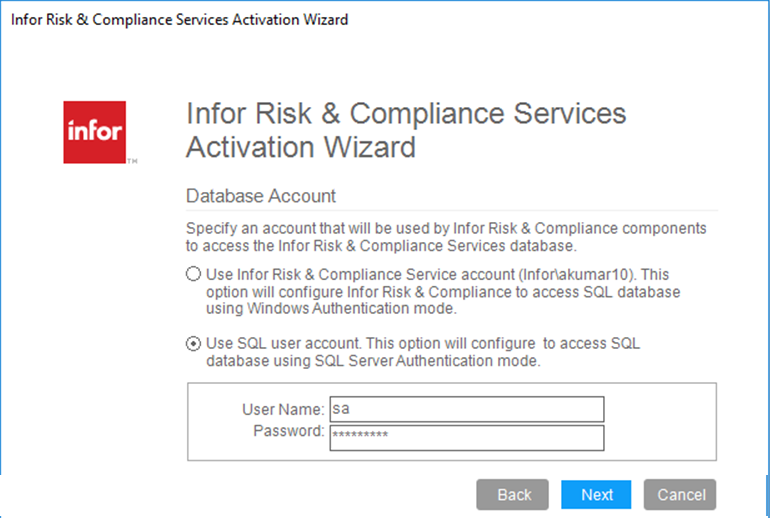Click the SQL Server Authentication mode option text

(423, 352)
